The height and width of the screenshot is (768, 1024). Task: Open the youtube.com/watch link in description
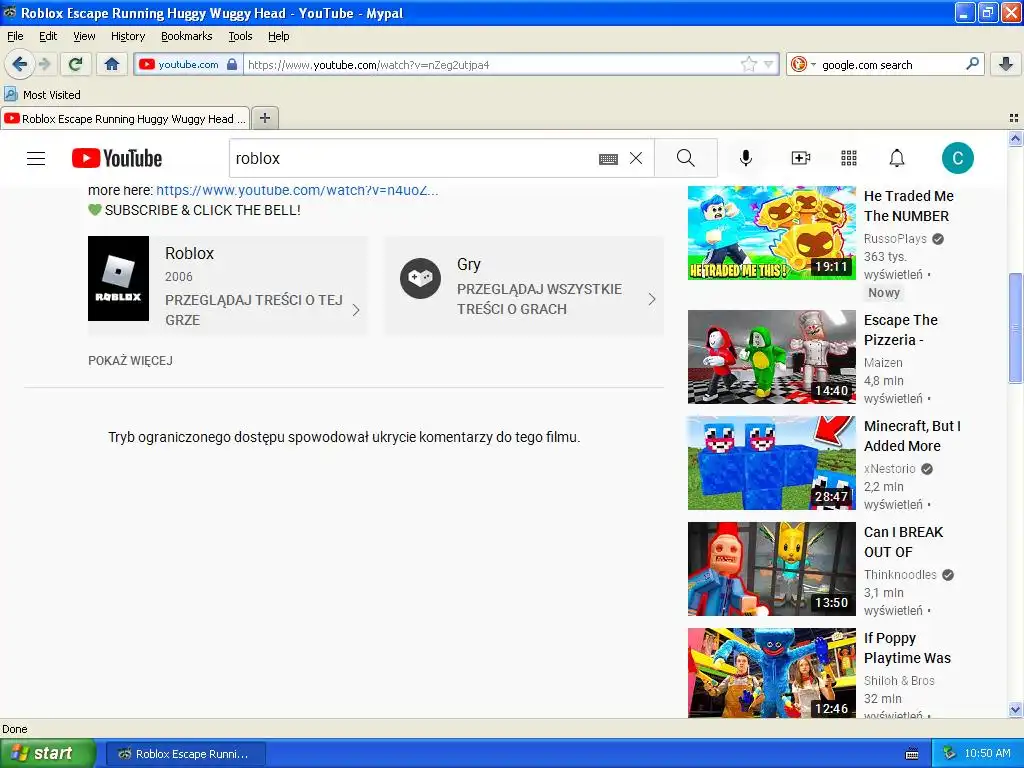point(297,190)
